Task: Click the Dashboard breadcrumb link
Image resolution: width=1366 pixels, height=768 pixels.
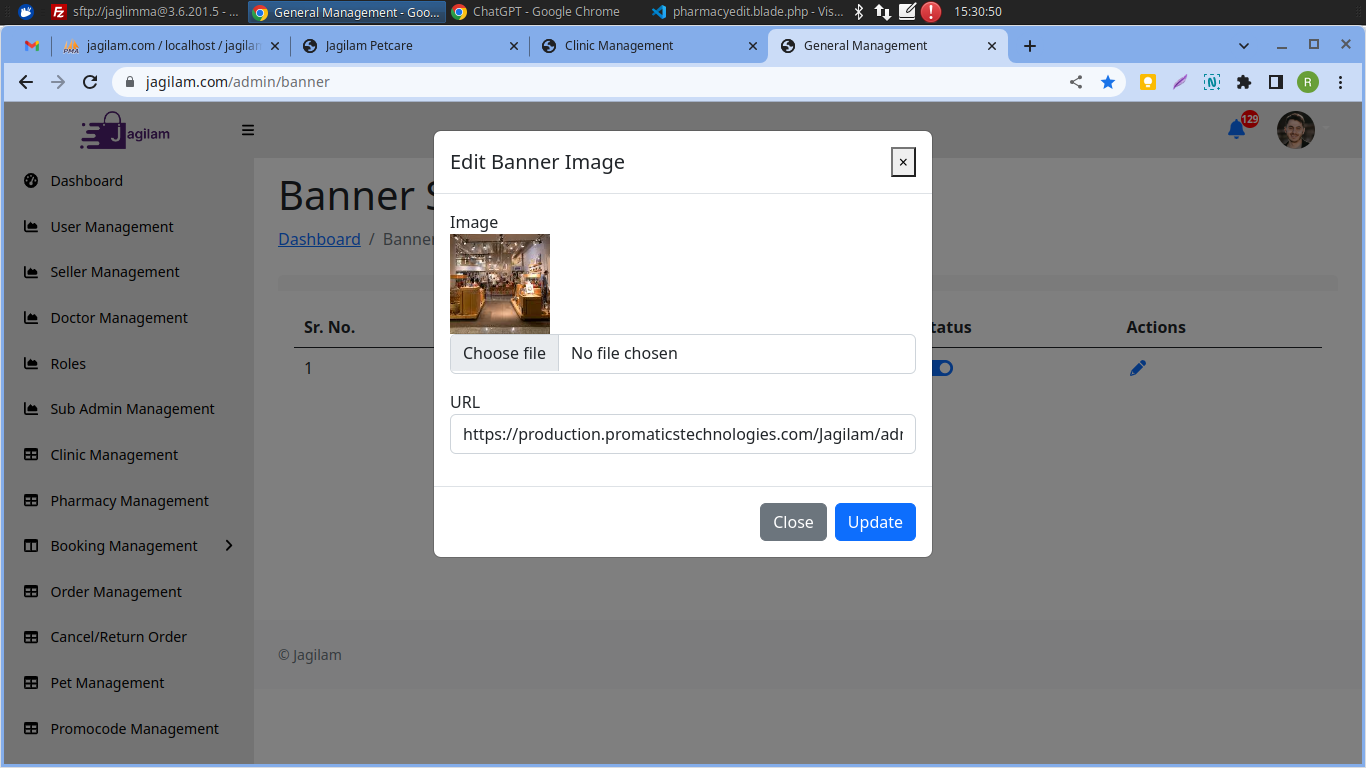Action: [319, 239]
